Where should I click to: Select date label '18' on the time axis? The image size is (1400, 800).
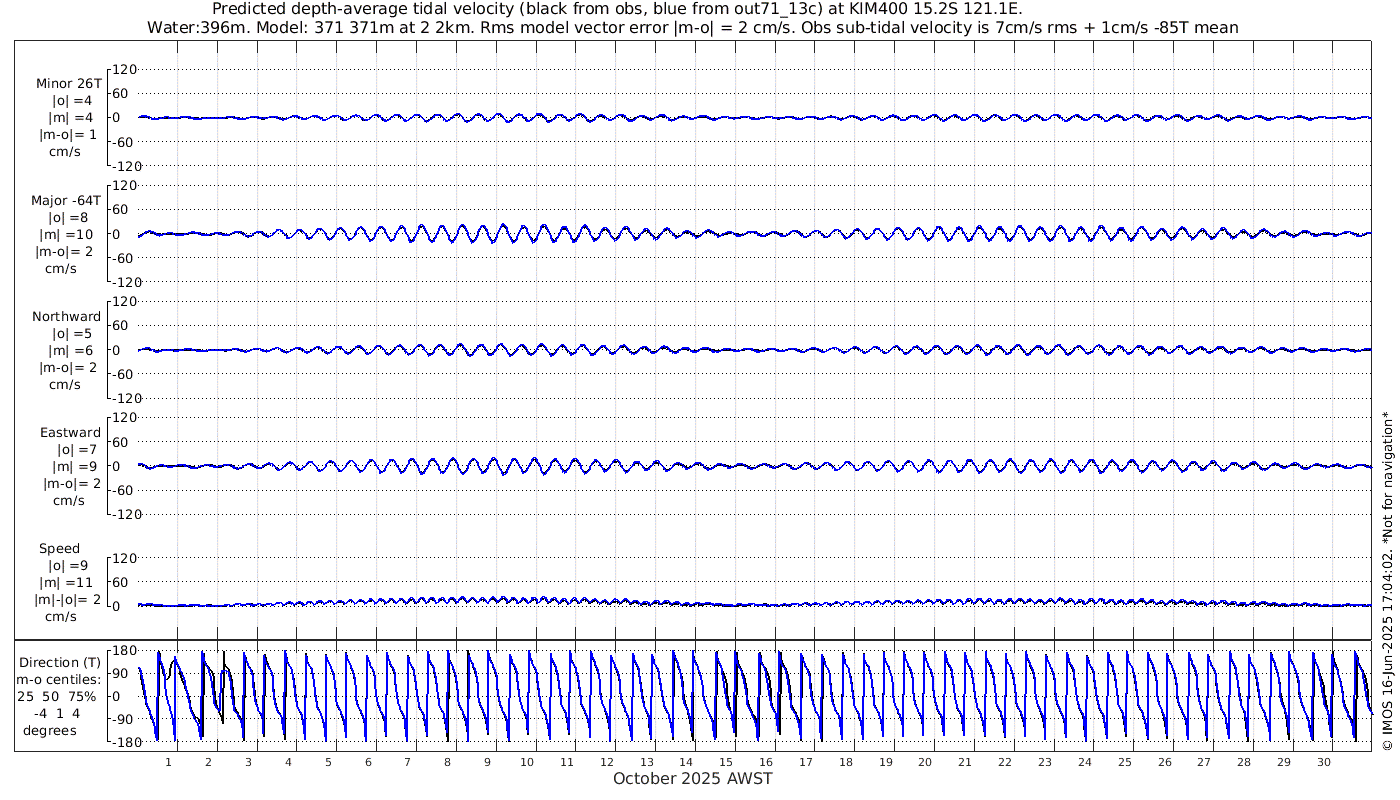coord(846,762)
